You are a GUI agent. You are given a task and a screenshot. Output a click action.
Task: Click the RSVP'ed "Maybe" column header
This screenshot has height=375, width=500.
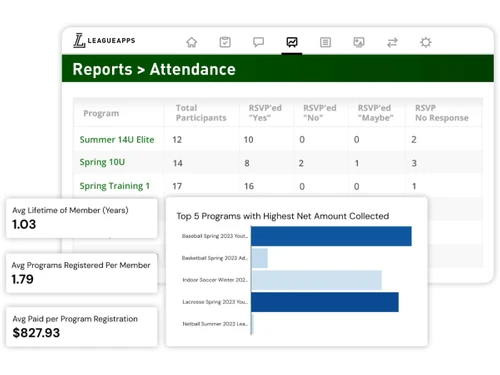[x=375, y=113]
